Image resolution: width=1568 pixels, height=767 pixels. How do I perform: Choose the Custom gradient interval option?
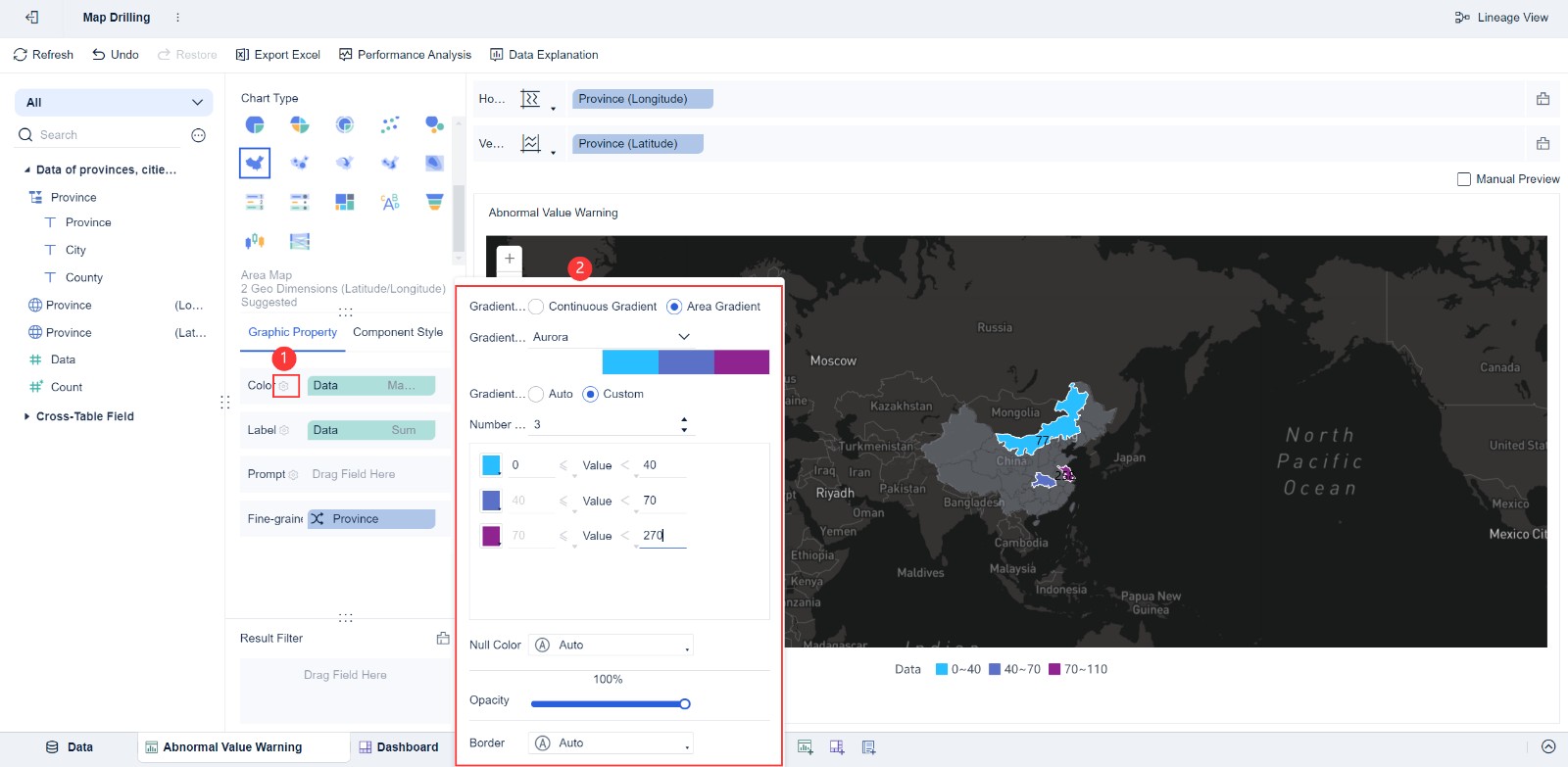[x=590, y=394]
